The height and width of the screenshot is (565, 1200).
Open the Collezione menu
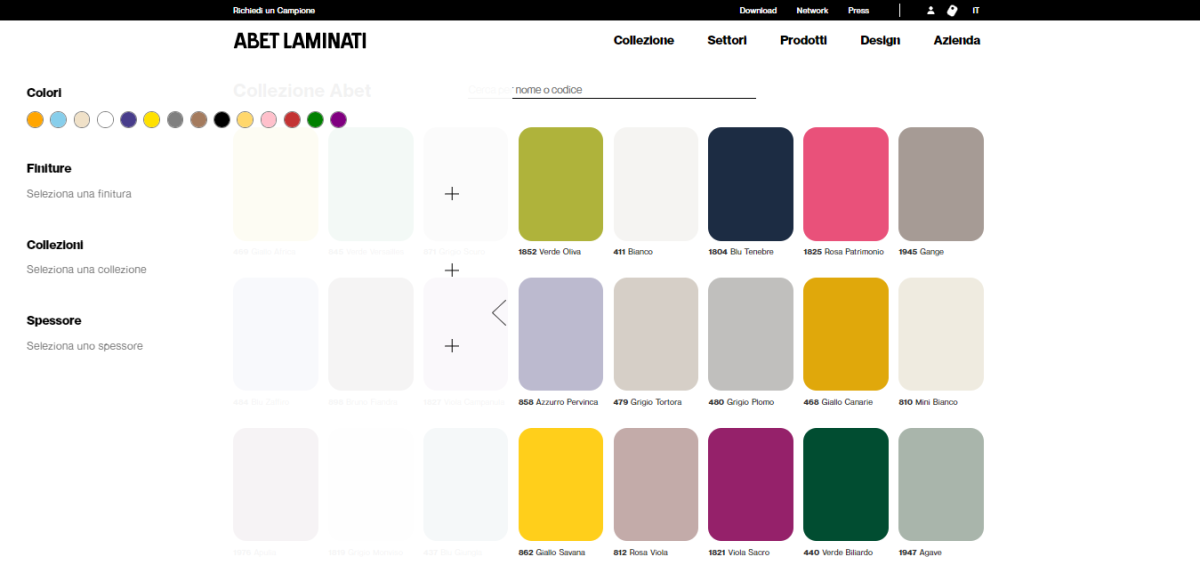[643, 41]
